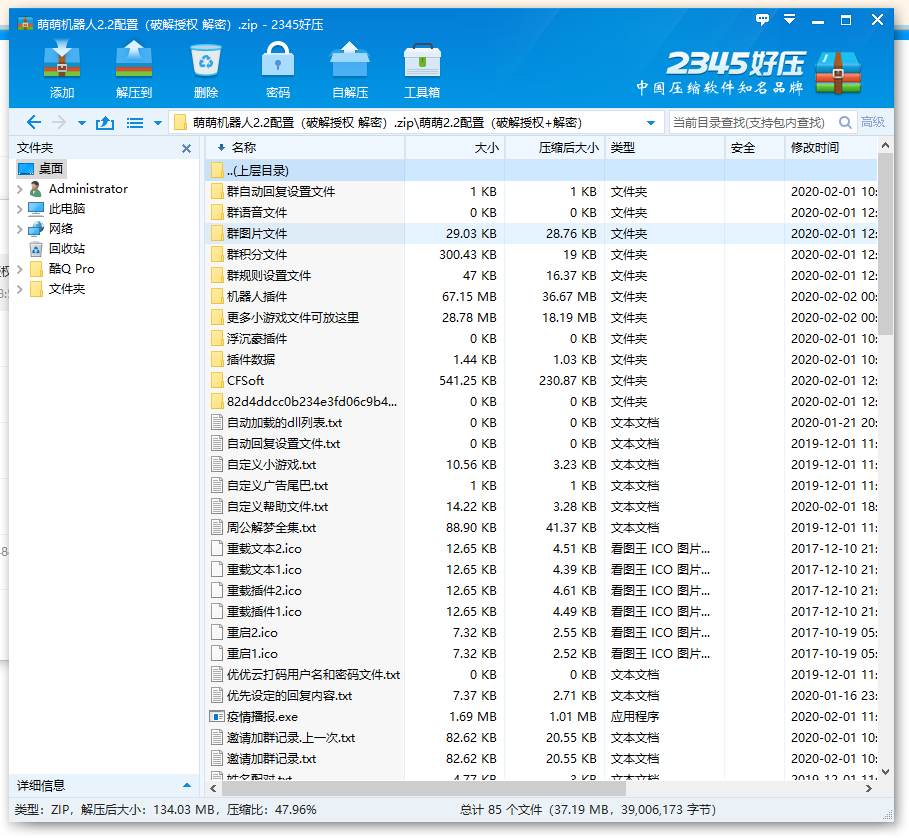
Task: Open the view mode dropdown arrow
Action: pyautogui.click(x=157, y=123)
